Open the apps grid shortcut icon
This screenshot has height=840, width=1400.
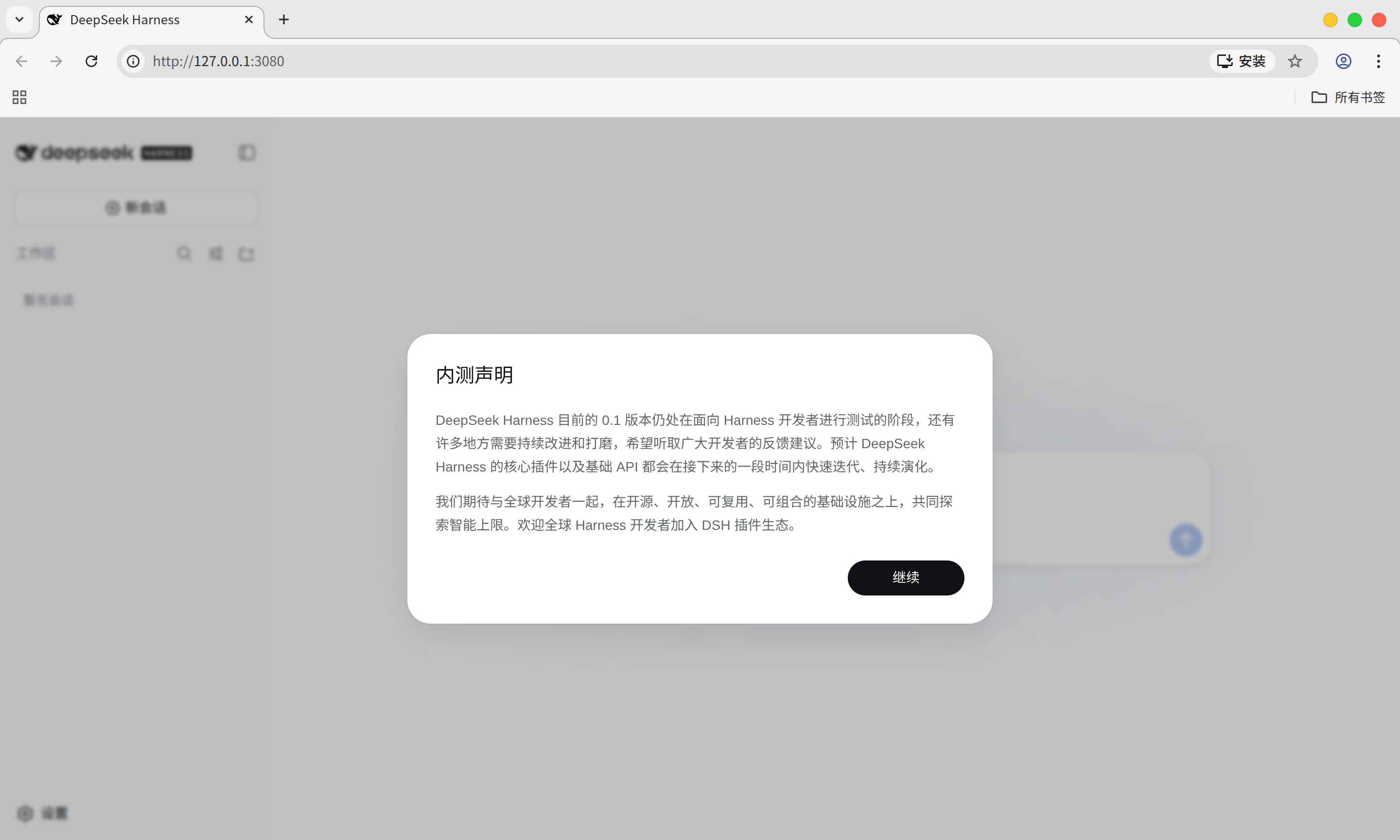[19, 97]
